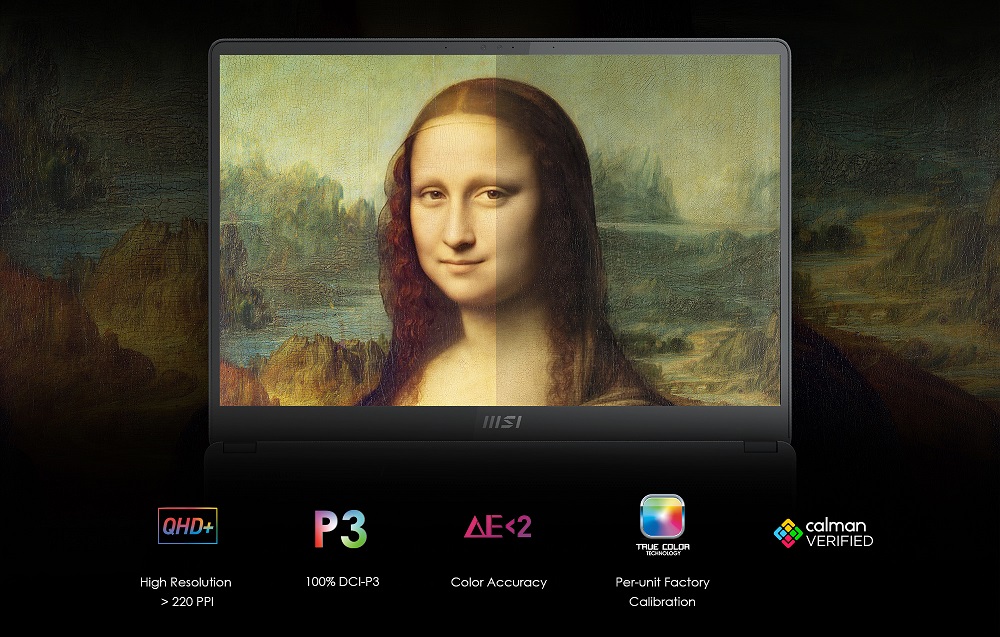Click the rainbow swirl inside True Color badge

[x=663, y=518]
